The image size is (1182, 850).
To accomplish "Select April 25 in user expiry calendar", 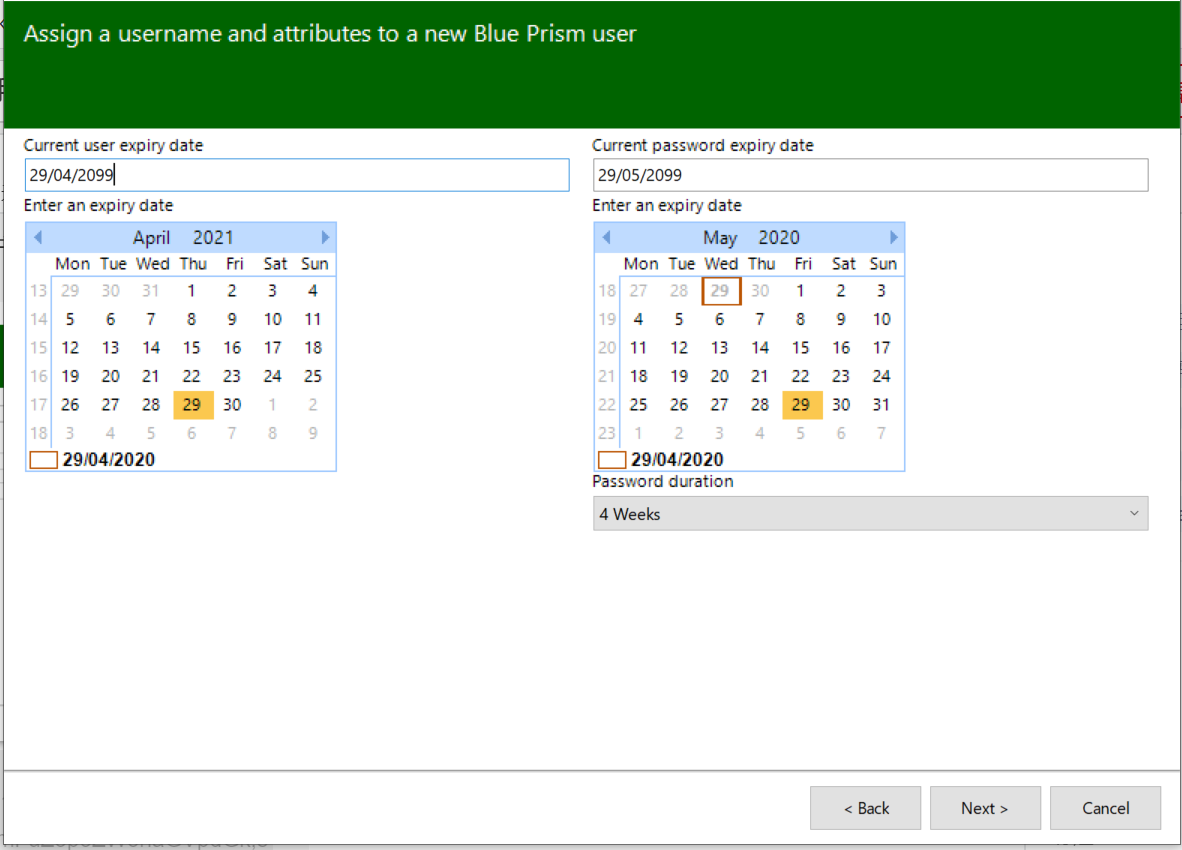I will tap(313, 376).
